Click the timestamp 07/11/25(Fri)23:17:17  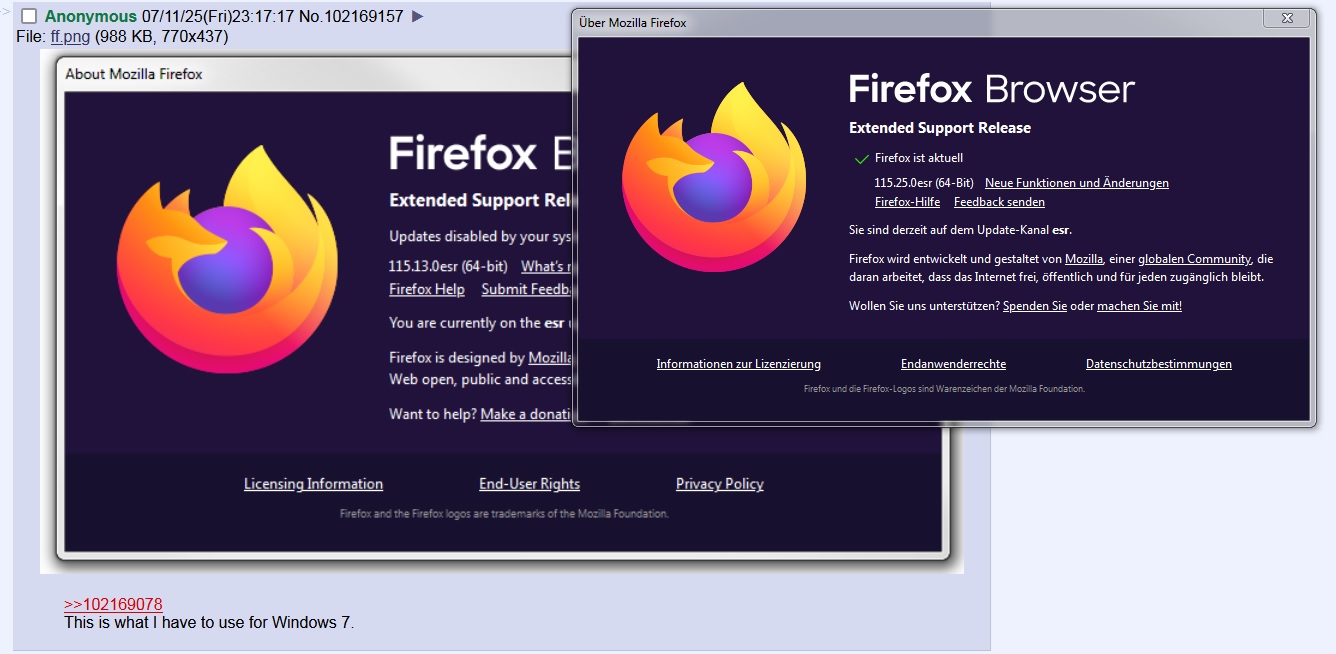point(217,16)
